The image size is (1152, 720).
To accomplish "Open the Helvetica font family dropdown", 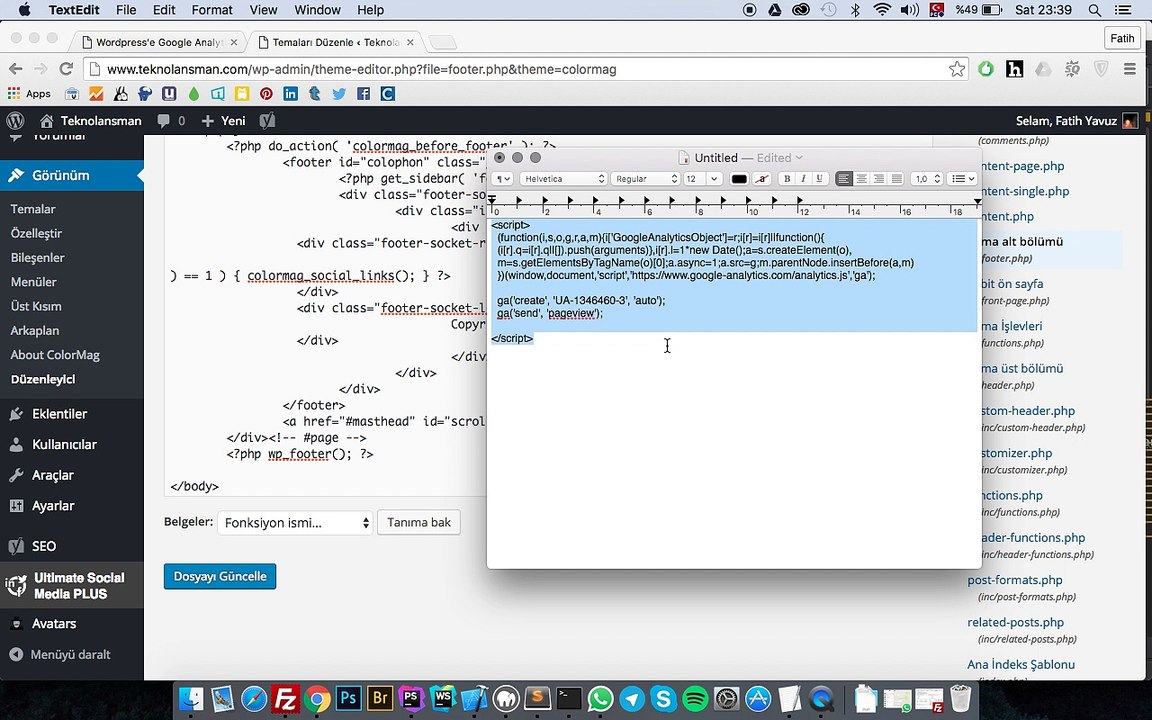I will [x=564, y=179].
